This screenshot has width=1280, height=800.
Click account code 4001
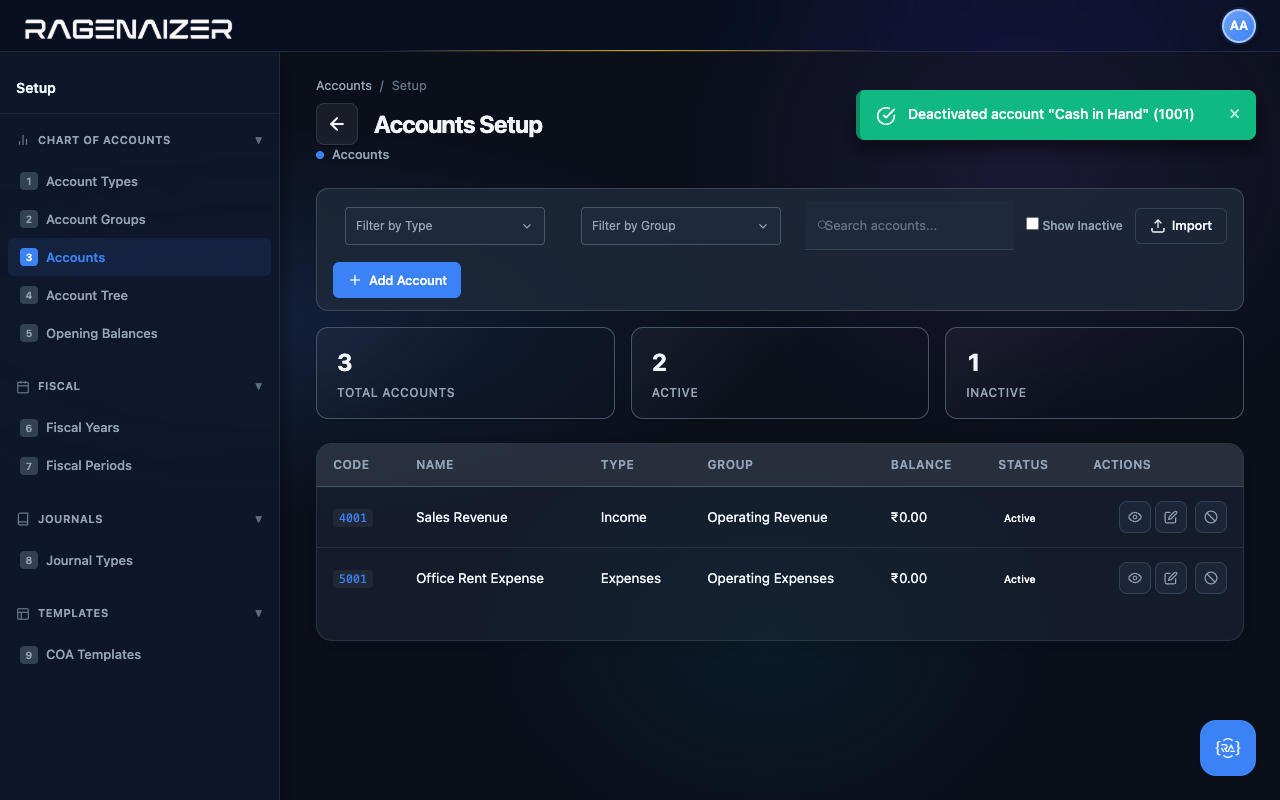353,518
